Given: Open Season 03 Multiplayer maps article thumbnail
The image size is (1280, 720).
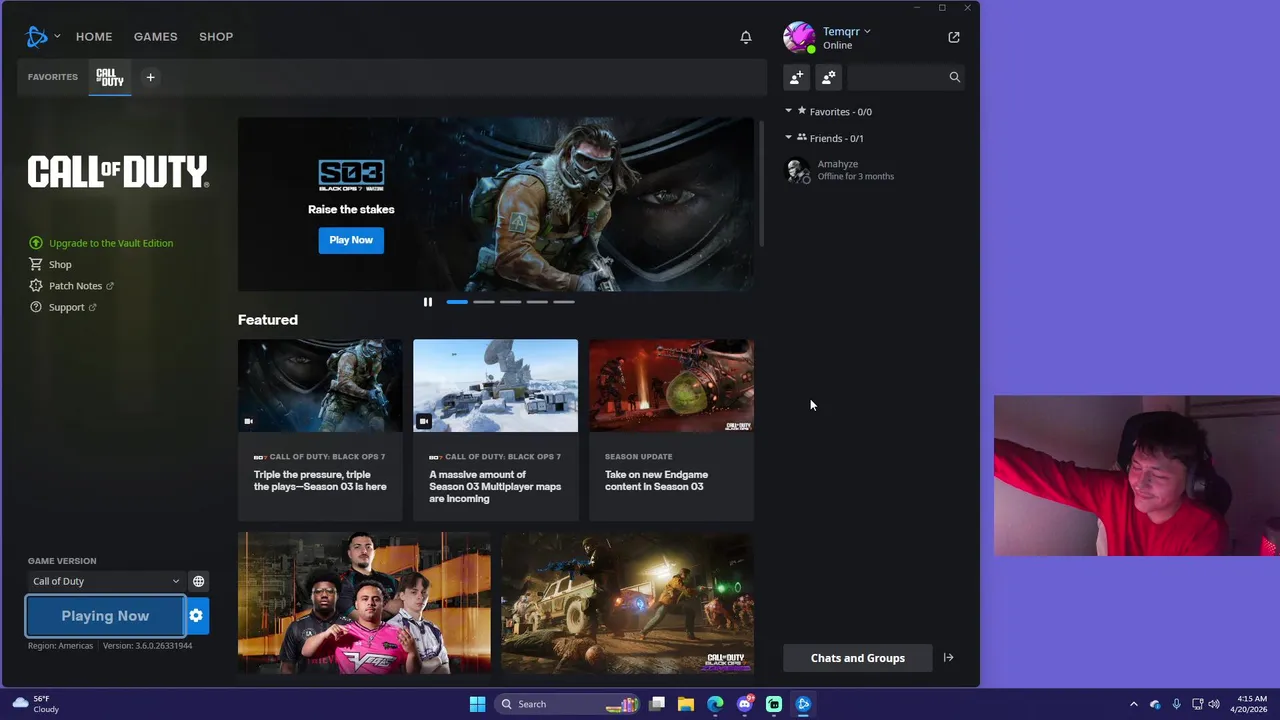Looking at the screenshot, I should click(496, 386).
